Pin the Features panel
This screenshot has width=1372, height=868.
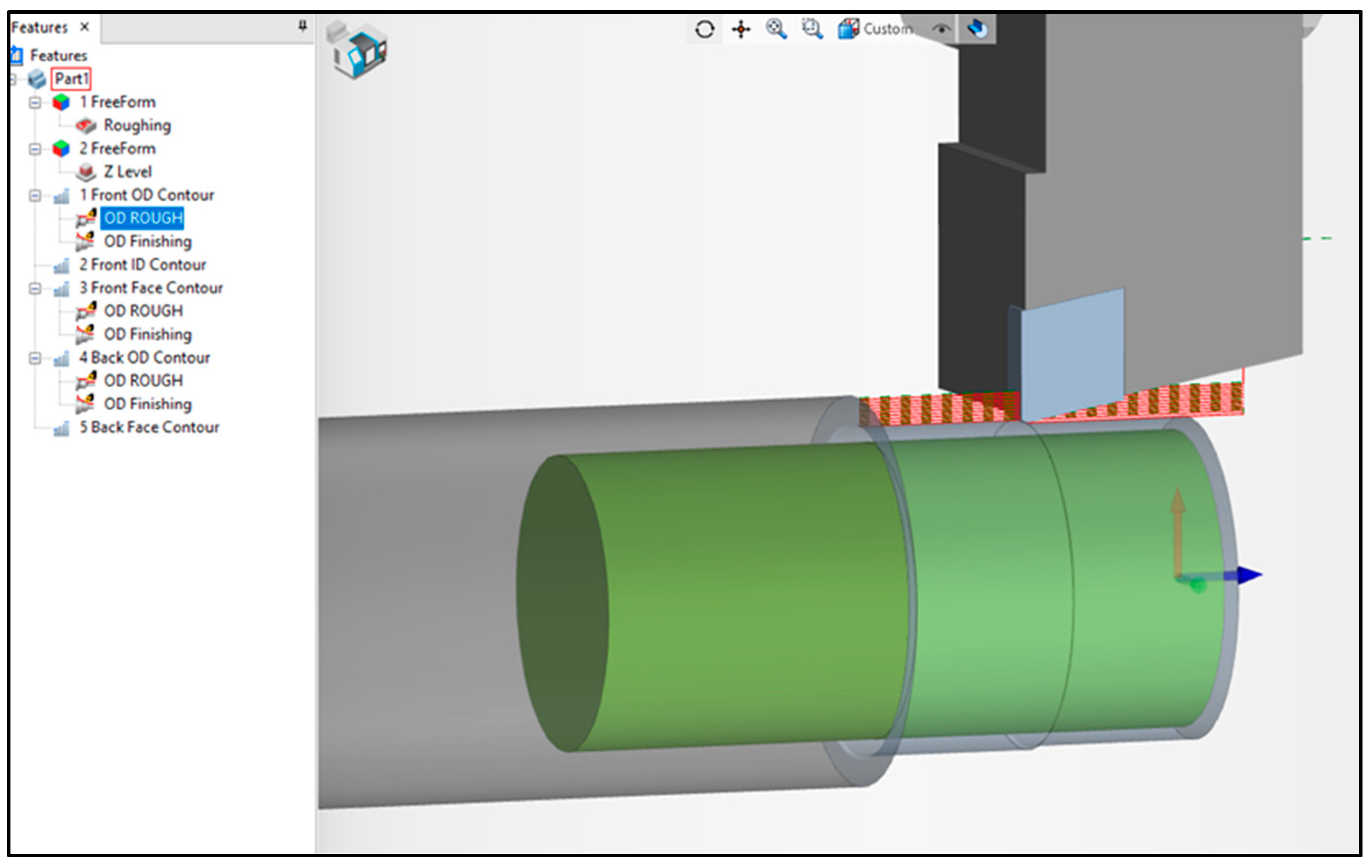tap(303, 26)
